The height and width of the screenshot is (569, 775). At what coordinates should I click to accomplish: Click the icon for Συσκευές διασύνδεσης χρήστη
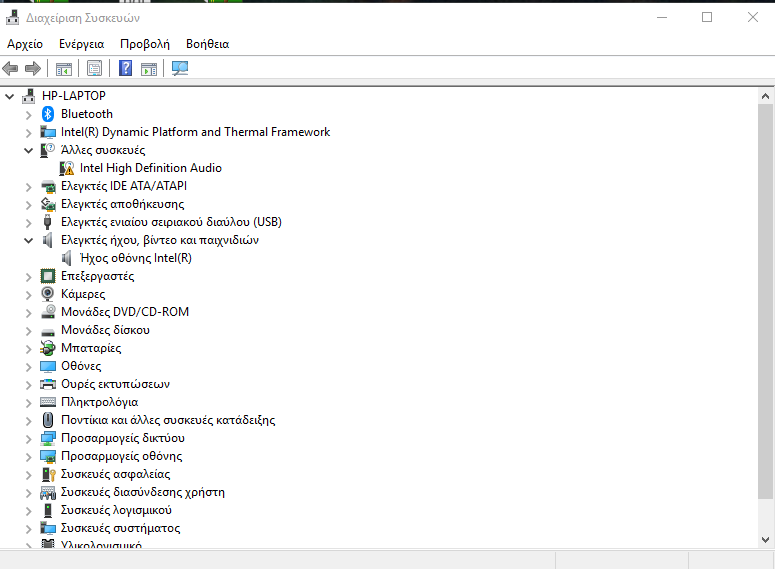[47, 492]
